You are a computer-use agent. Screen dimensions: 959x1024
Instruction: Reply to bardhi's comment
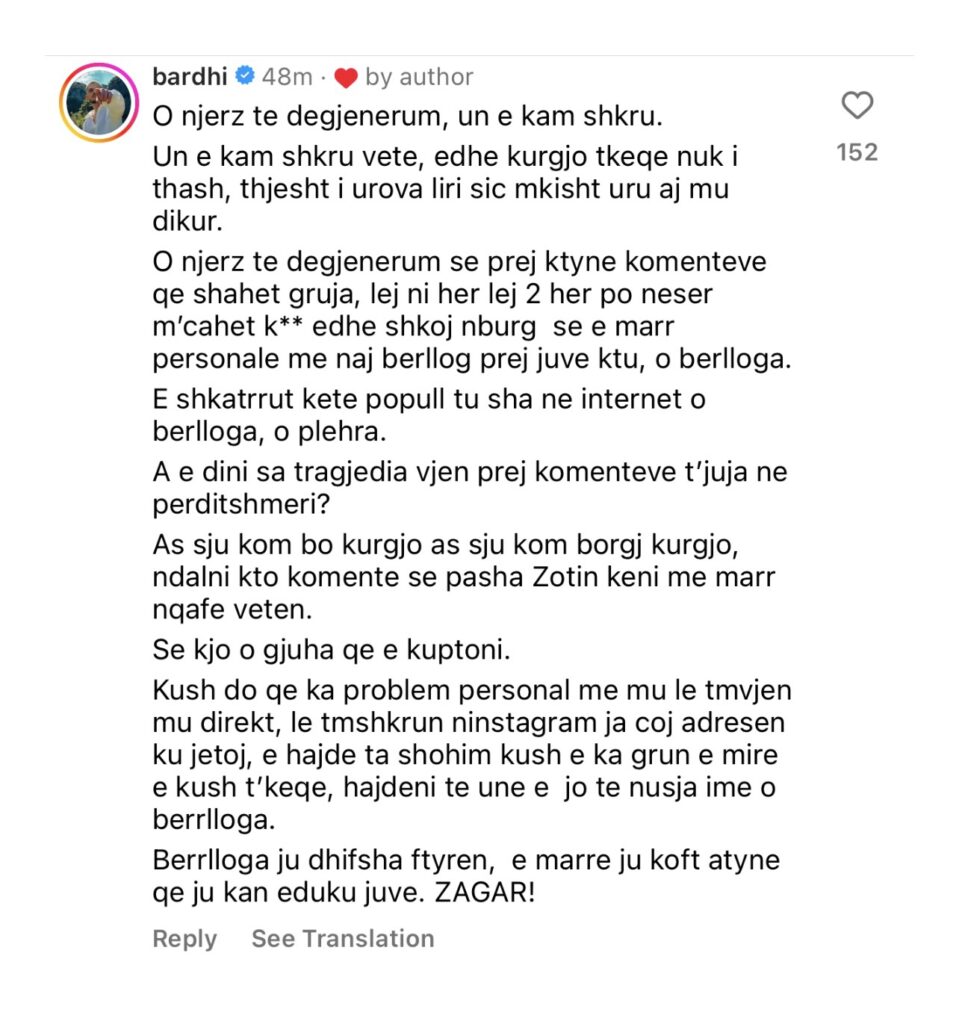(x=184, y=938)
